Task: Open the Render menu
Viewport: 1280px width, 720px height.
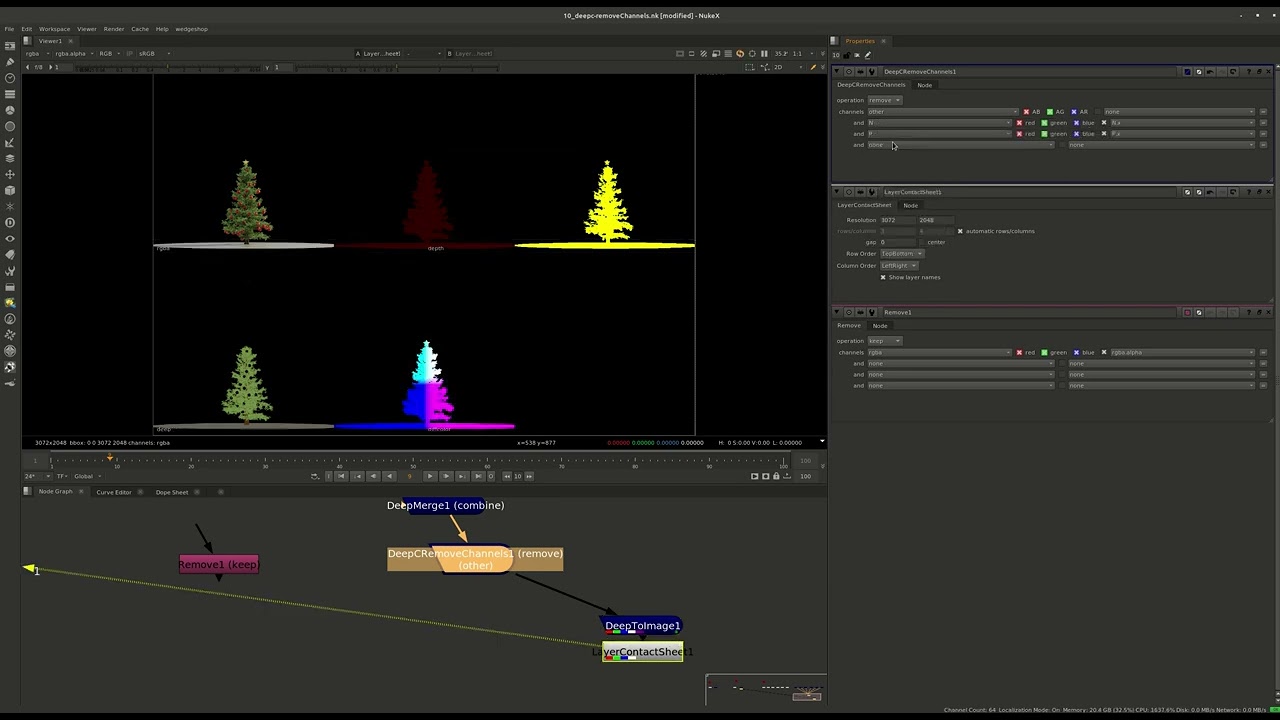Action: pyautogui.click(x=114, y=29)
